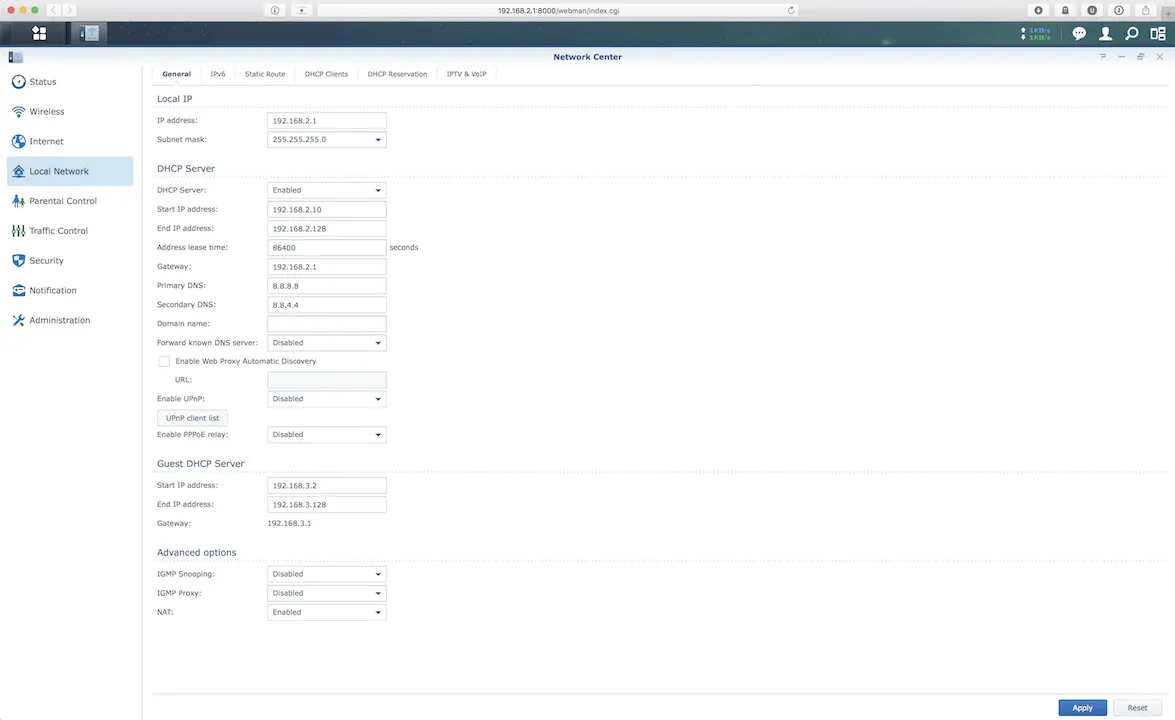
Task: Click the Notification icon in sidebar
Action: tap(19, 291)
